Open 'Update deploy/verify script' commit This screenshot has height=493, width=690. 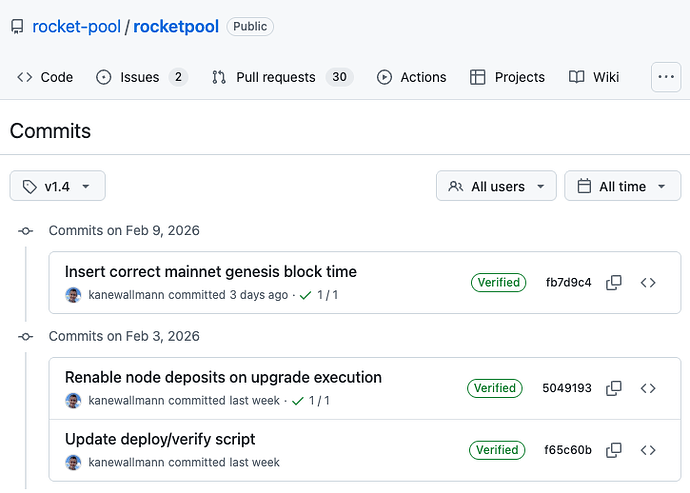coord(160,439)
